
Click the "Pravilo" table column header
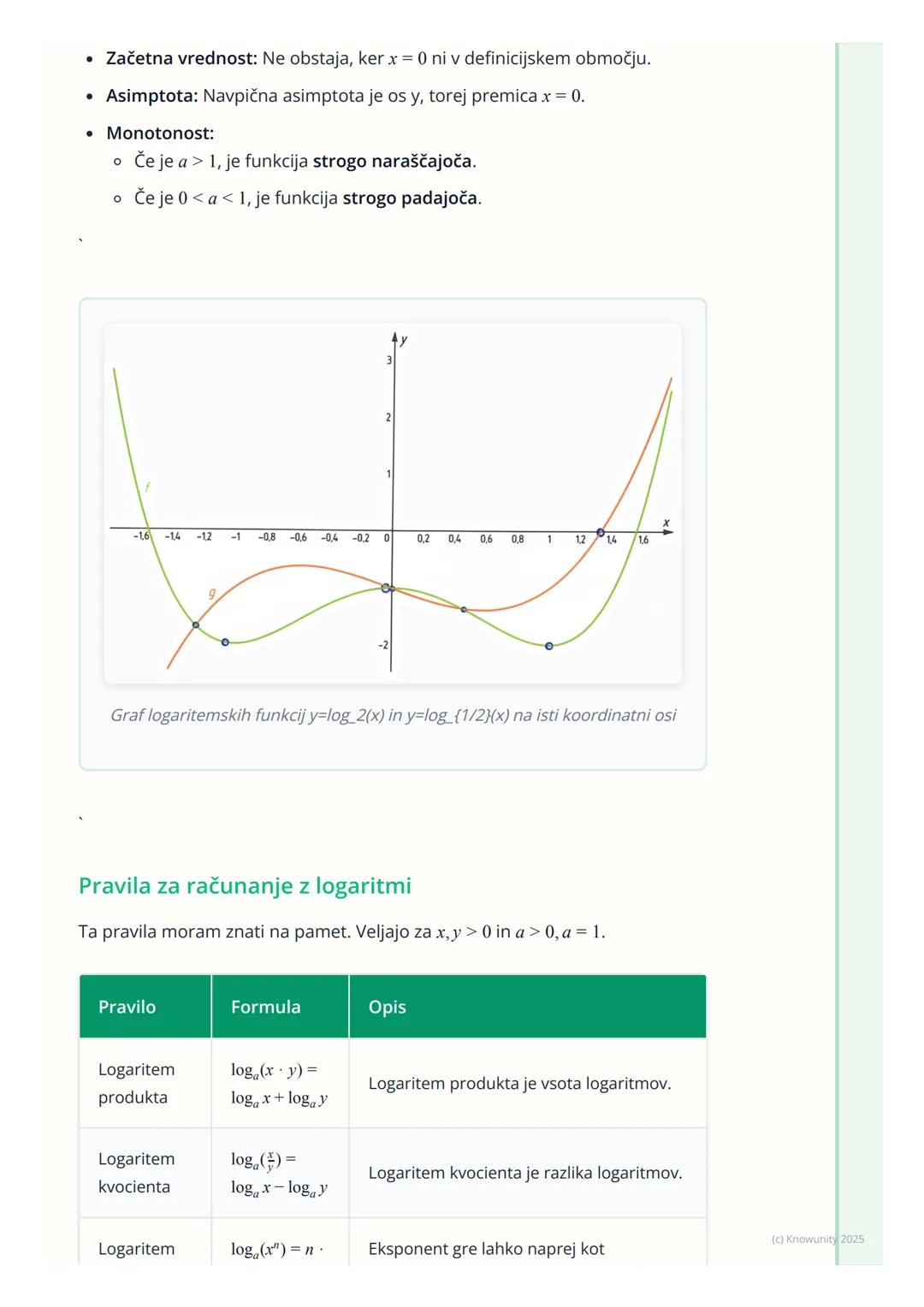point(127,1007)
